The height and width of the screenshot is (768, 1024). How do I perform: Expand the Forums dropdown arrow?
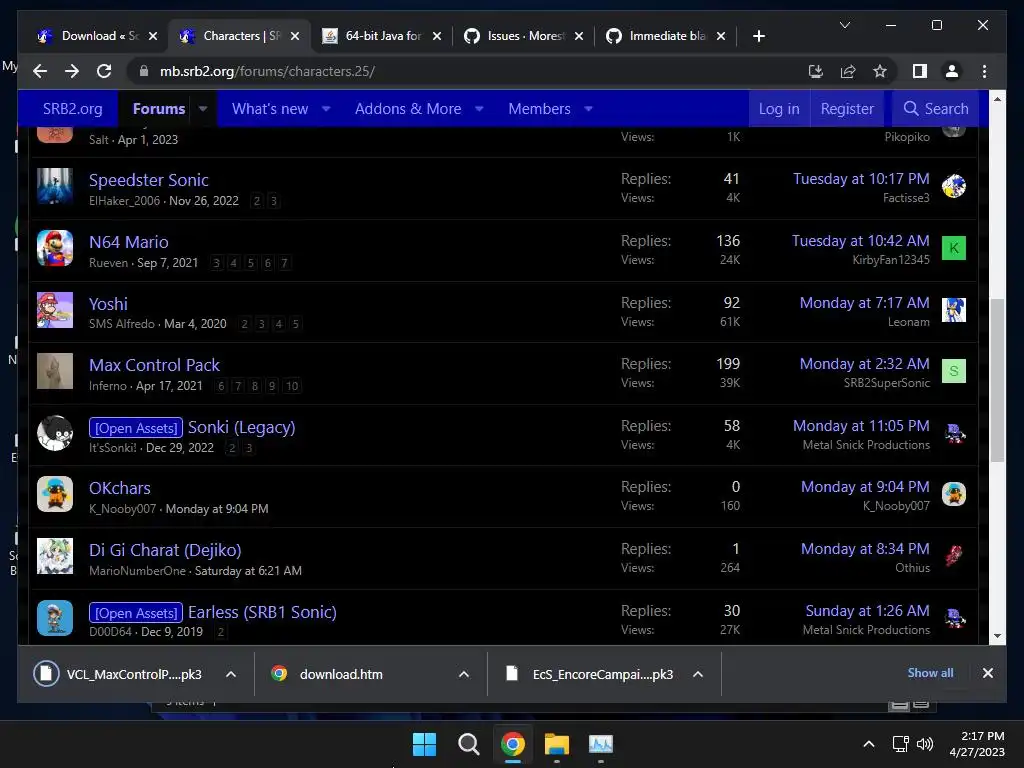[x=202, y=109]
